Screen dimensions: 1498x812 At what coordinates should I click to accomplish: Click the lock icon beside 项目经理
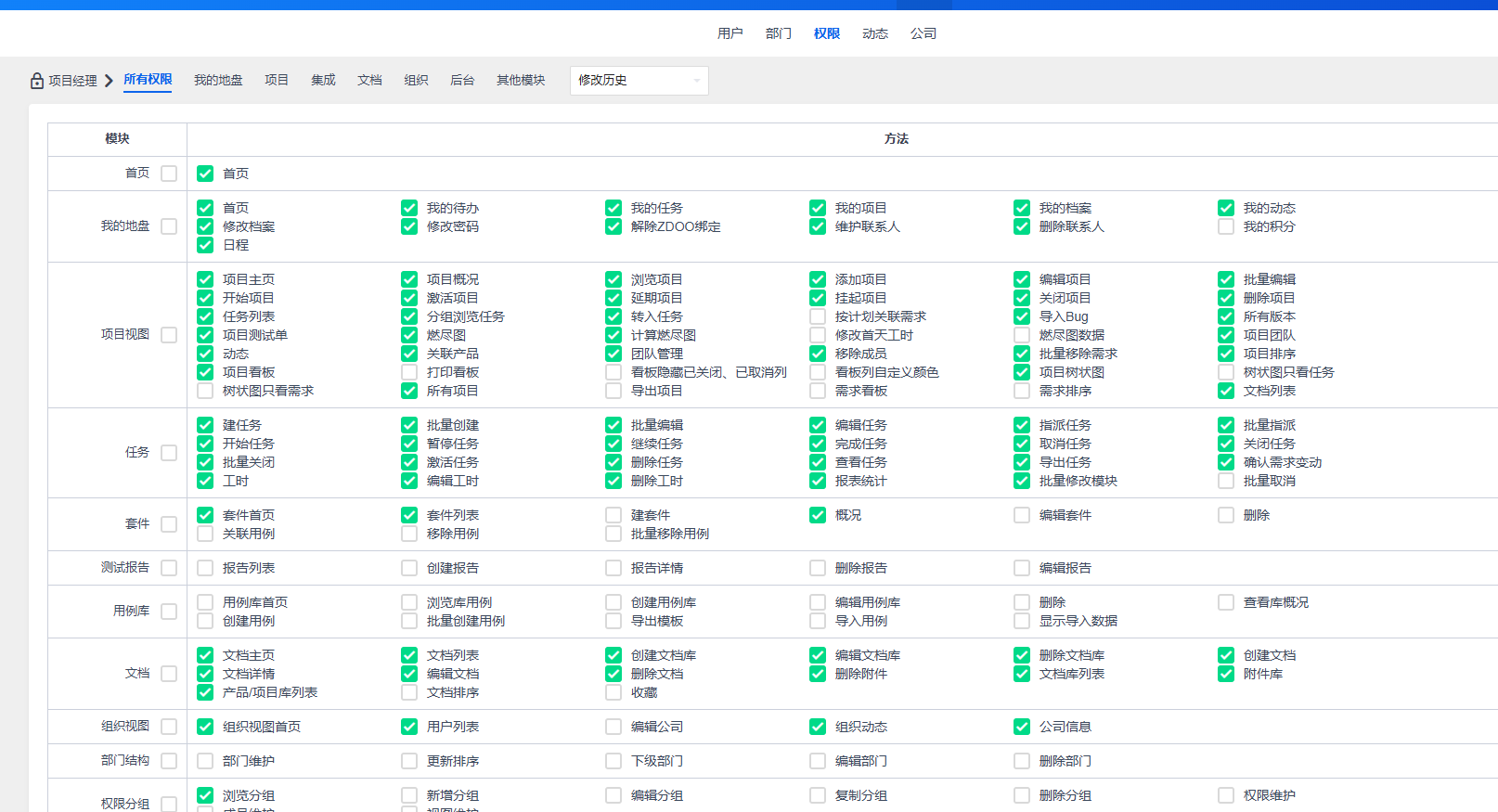tap(37, 81)
